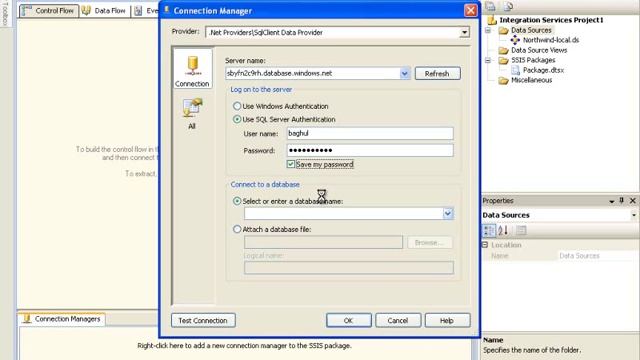
Task: Open the Event Handlers tab
Action: pos(146,11)
